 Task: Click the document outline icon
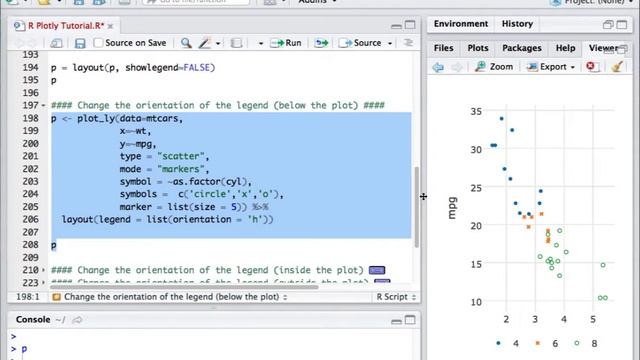point(408,42)
